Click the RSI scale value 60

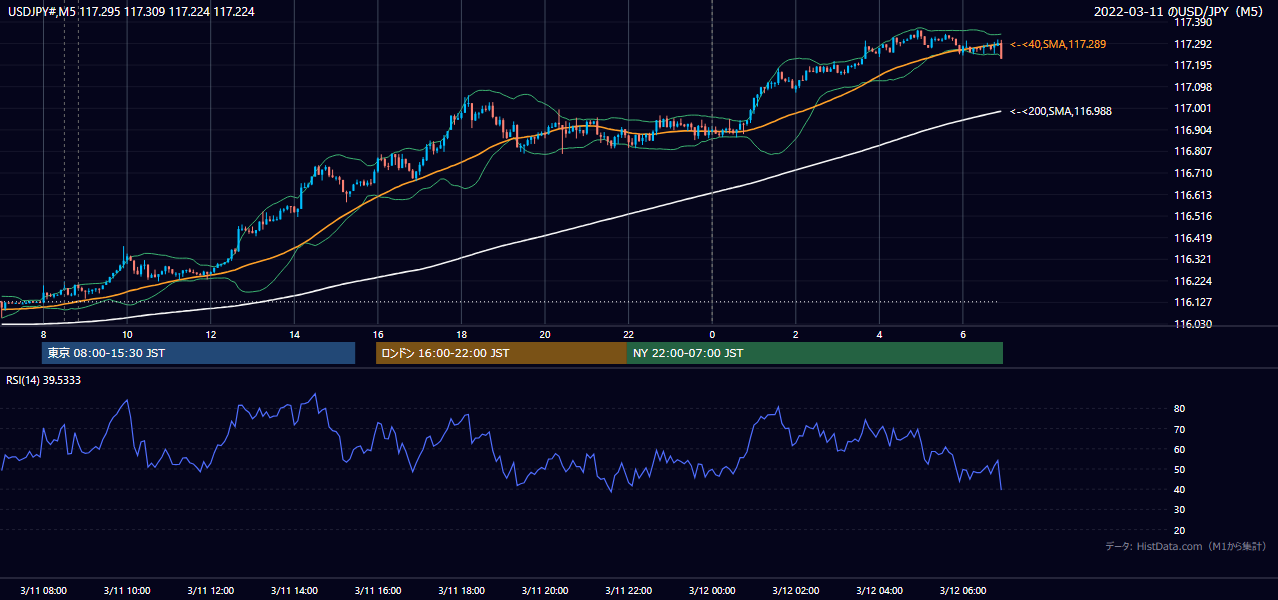click(1180, 449)
